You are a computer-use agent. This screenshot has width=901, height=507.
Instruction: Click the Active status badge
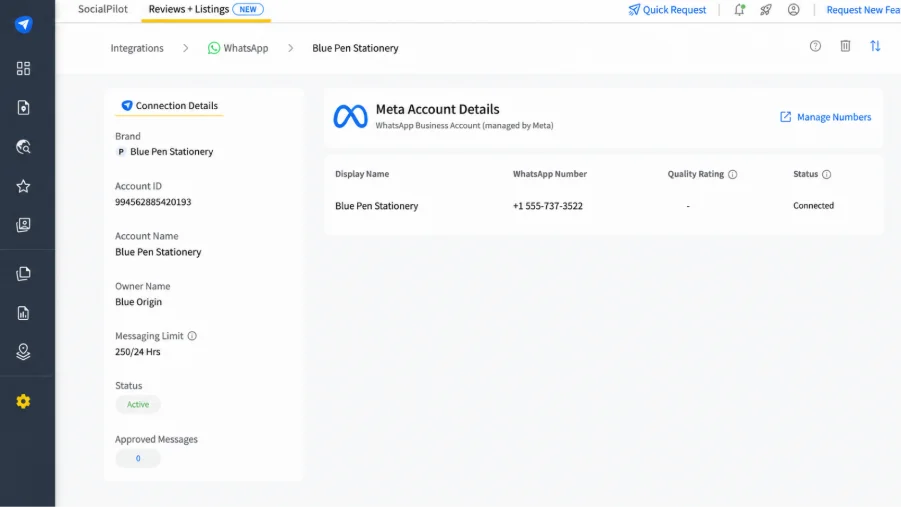pyautogui.click(x=138, y=405)
